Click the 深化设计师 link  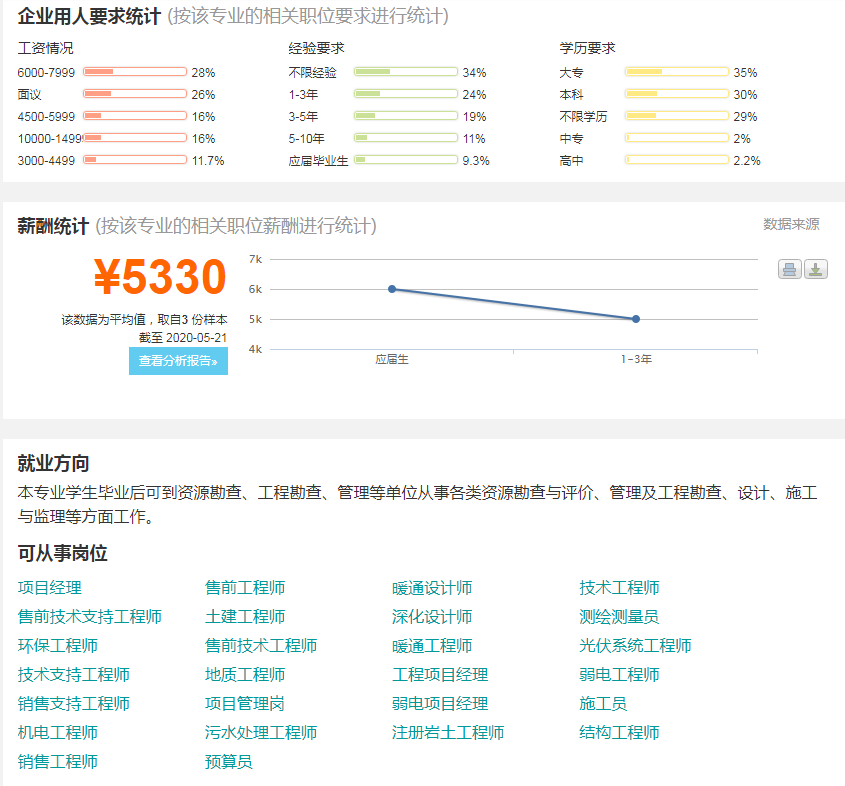click(x=432, y=617)
